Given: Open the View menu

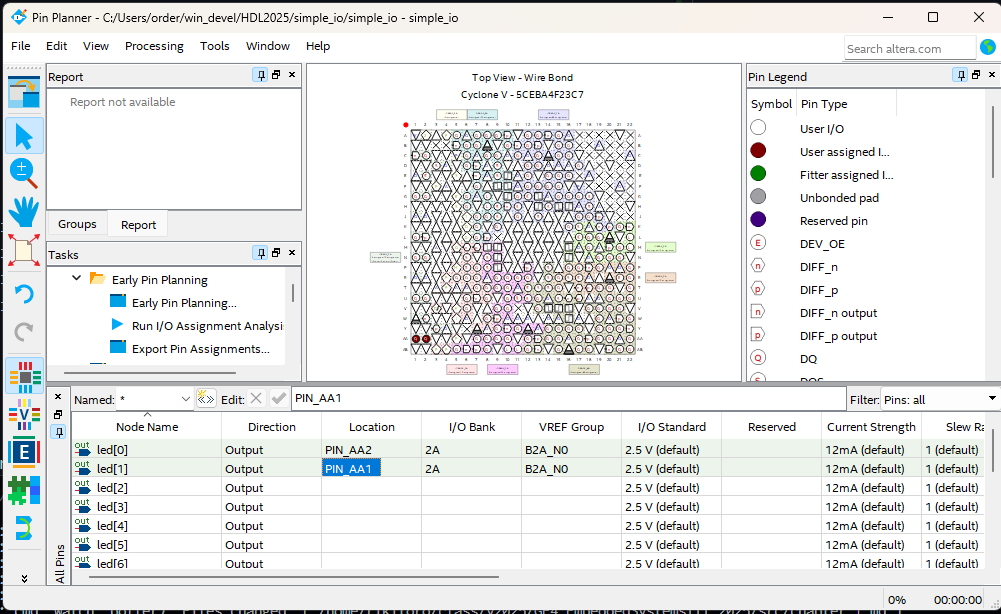Looking at the screenshot, I should (x=96, y=46).
